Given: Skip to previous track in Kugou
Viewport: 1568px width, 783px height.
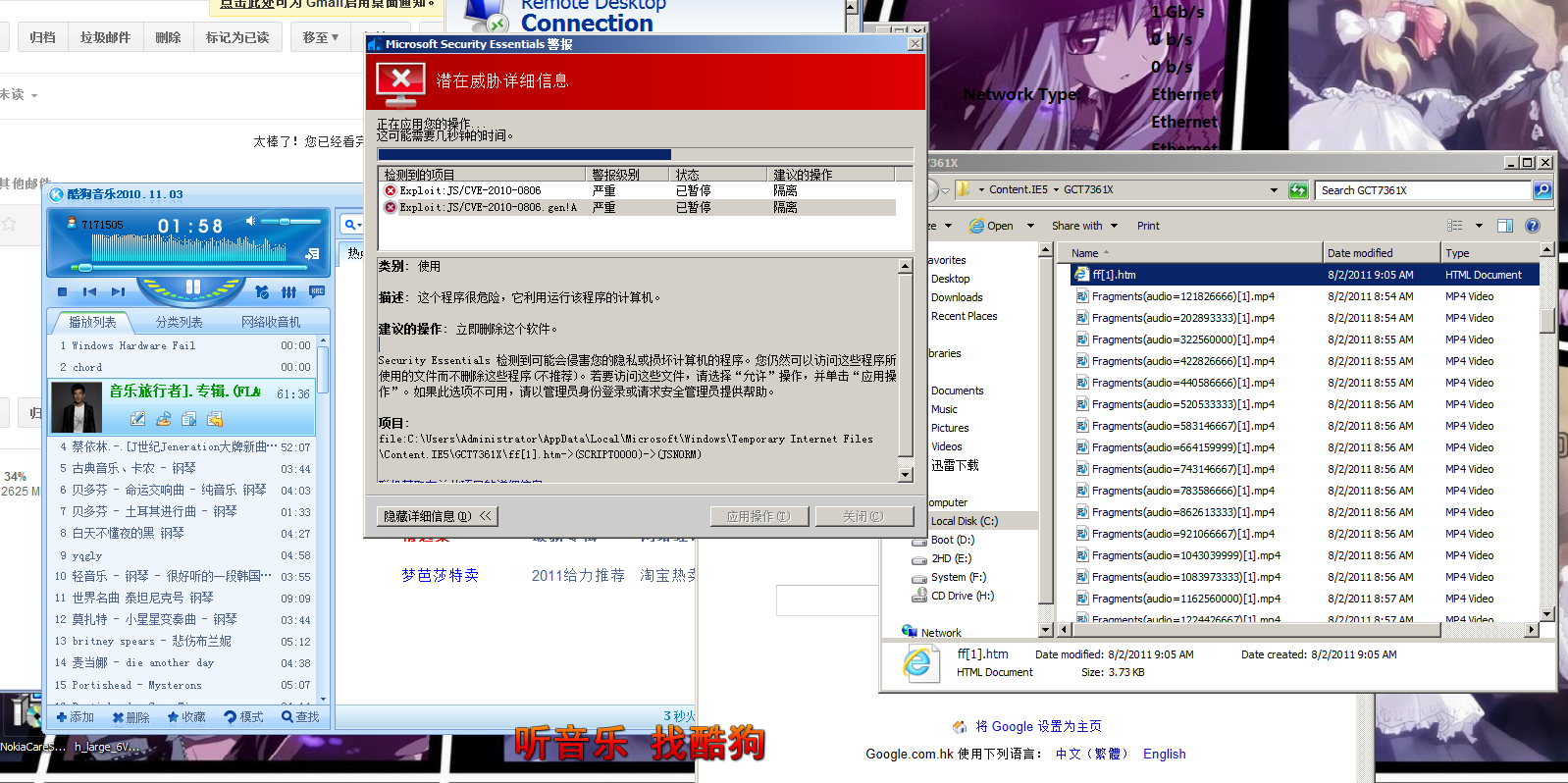Looking at the screenshot, I should click(89, 291).
